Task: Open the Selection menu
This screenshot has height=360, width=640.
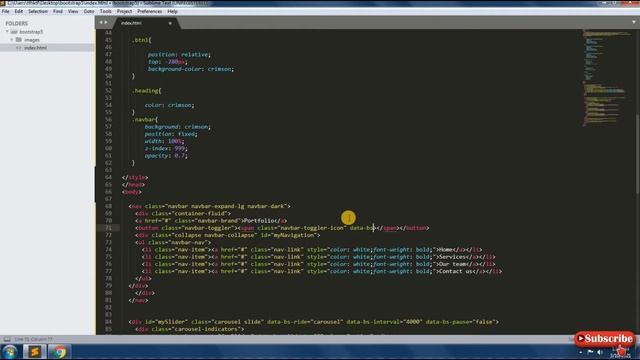Action: tap(38, 11)
